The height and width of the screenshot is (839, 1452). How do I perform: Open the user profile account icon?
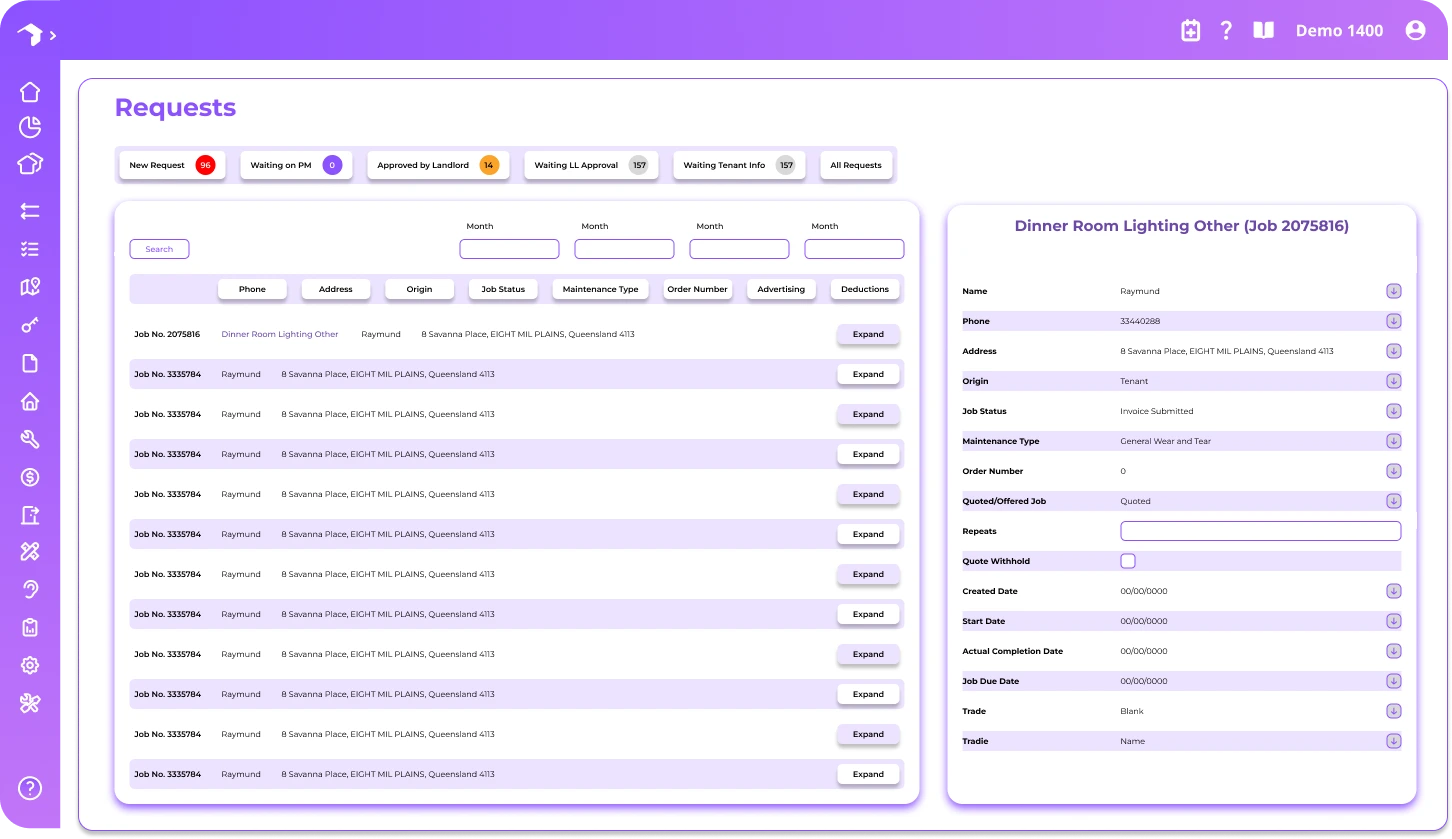(x=1415, y=31)
